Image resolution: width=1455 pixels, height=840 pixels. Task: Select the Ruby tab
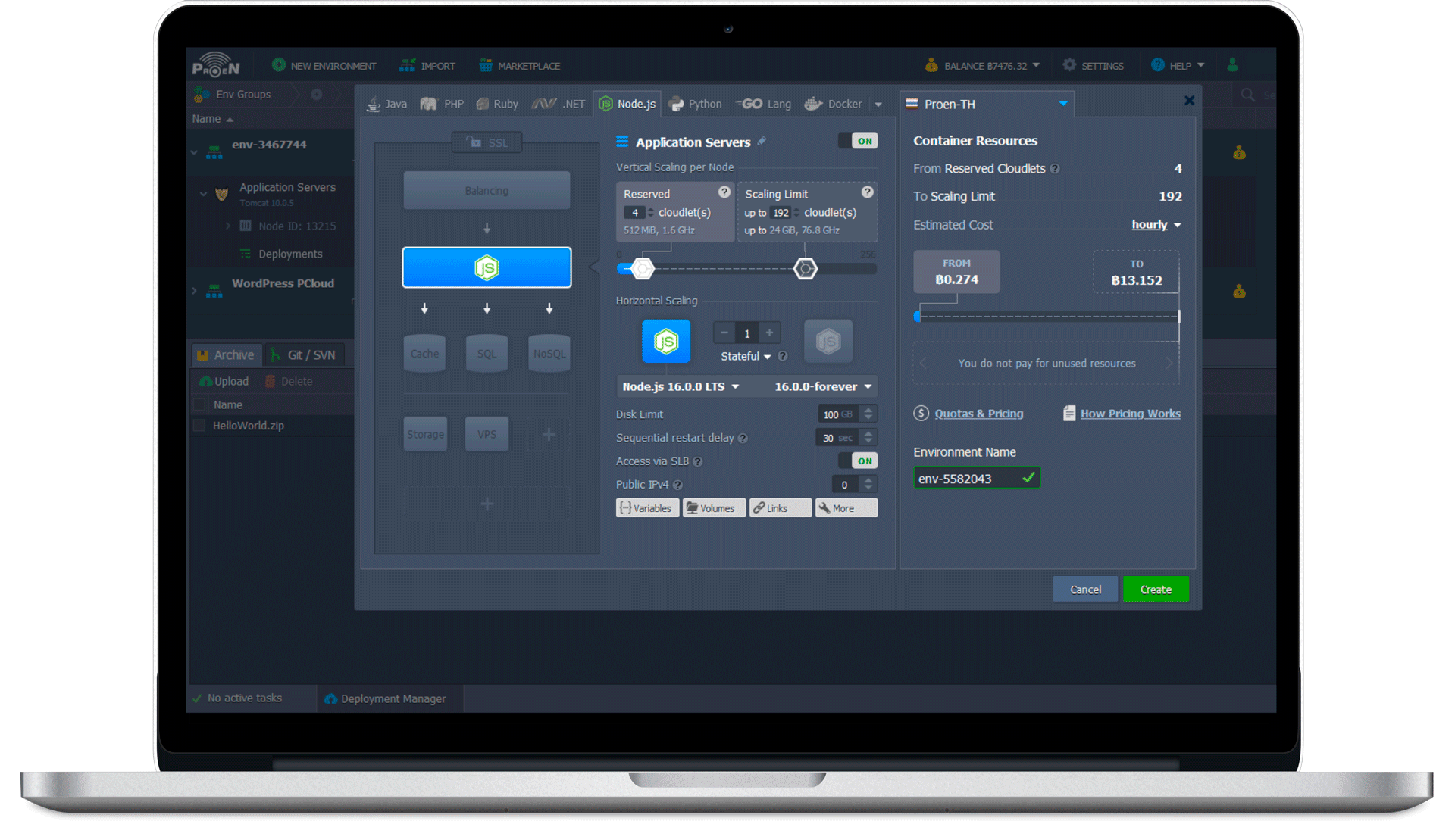497,104
